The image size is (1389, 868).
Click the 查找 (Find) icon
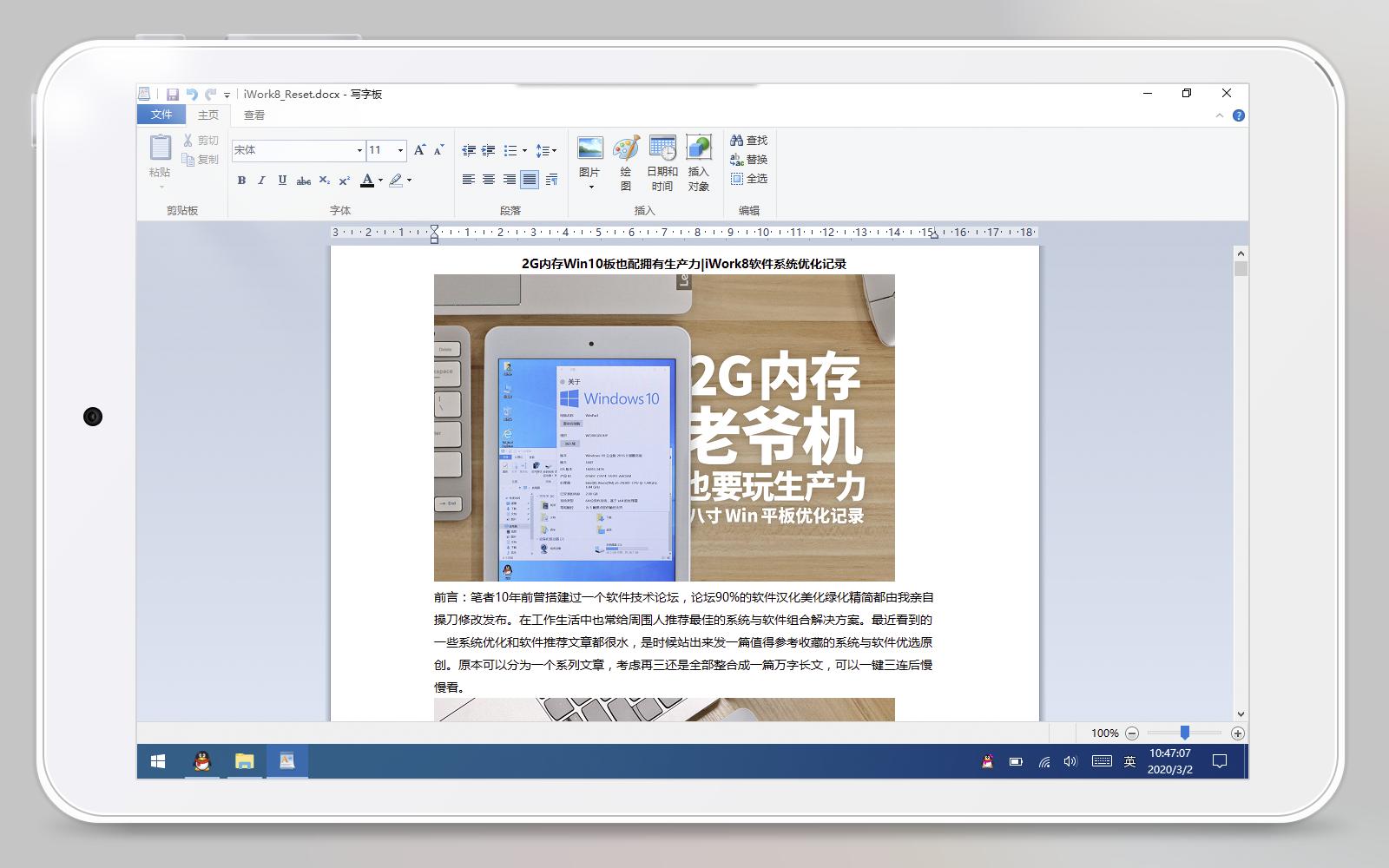[x=750, y=139]
